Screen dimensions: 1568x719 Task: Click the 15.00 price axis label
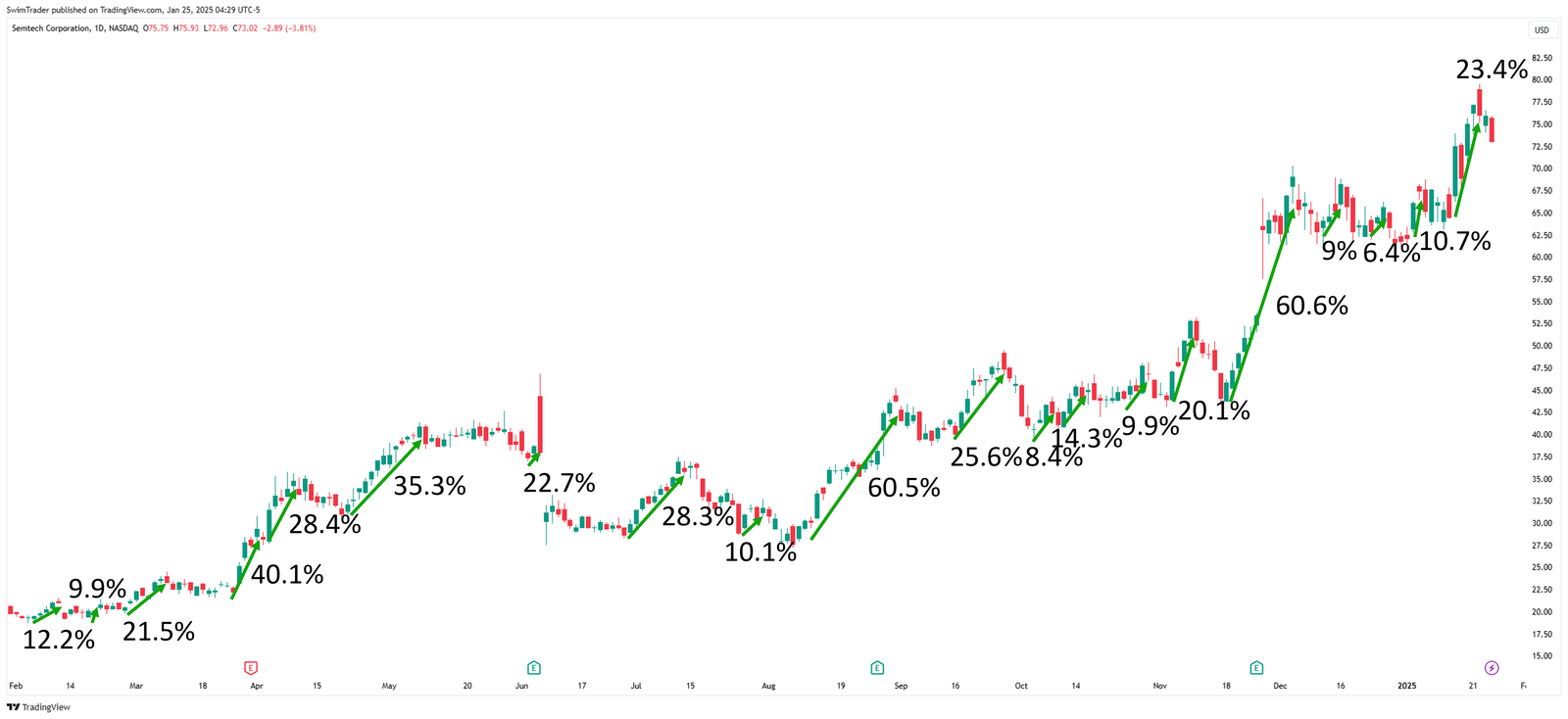(1542, 656)
